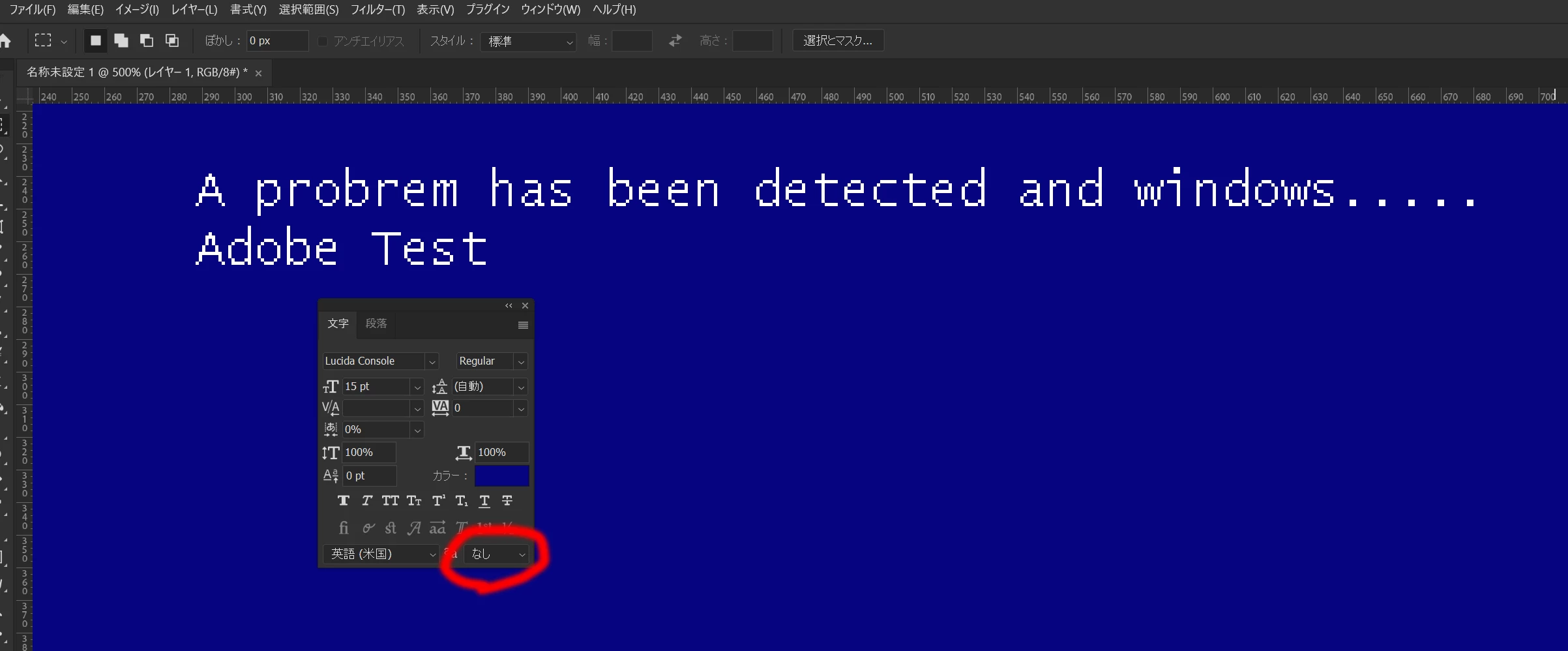Expand the (自動) leading dropdown
The width and height of the screenshot is (1568, 651).
click(521, 387)
